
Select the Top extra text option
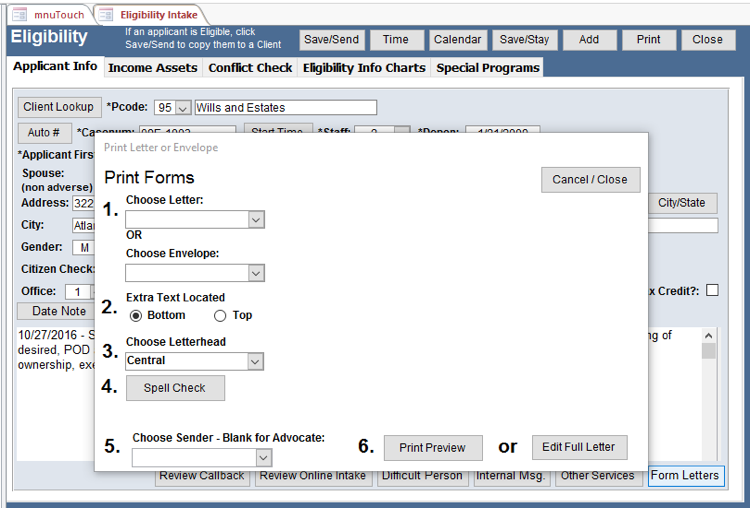tap(220, 316)
